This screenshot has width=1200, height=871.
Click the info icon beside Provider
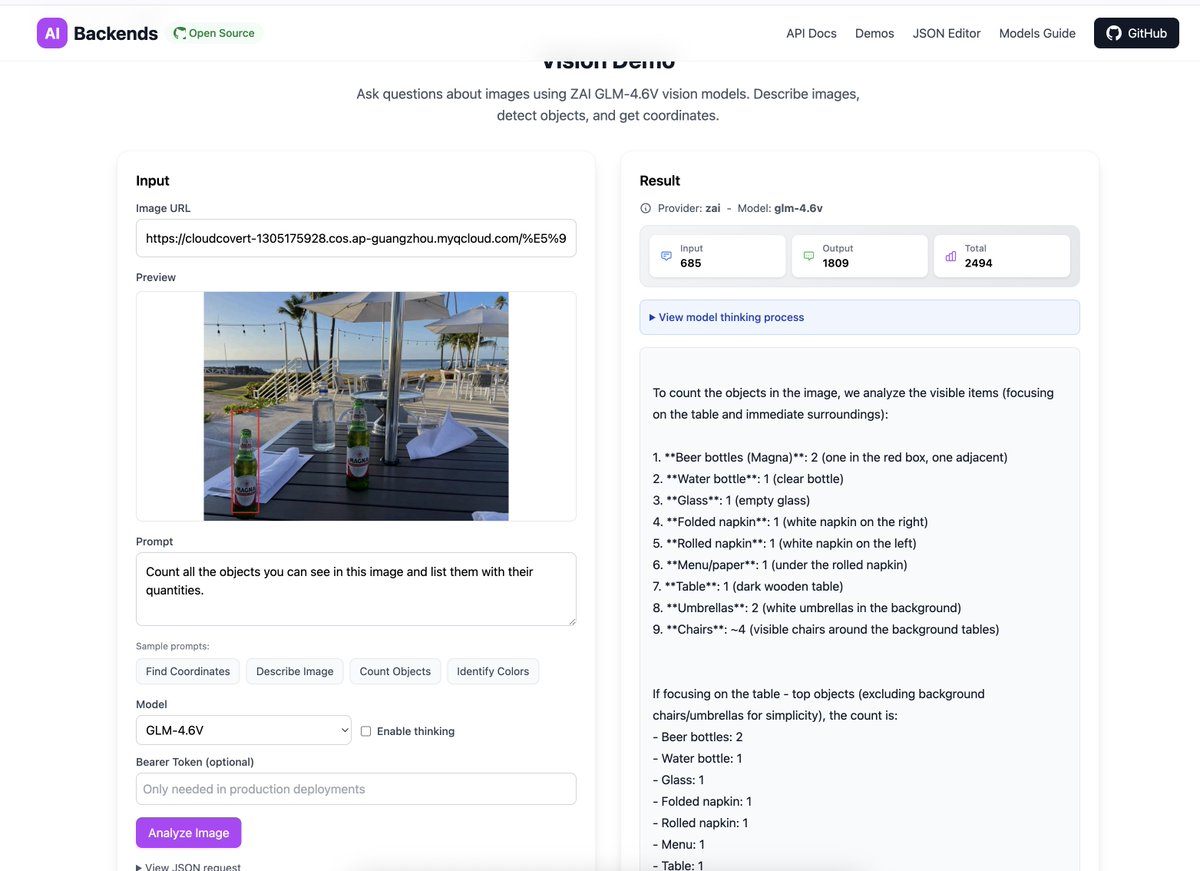tap(645, 208)
